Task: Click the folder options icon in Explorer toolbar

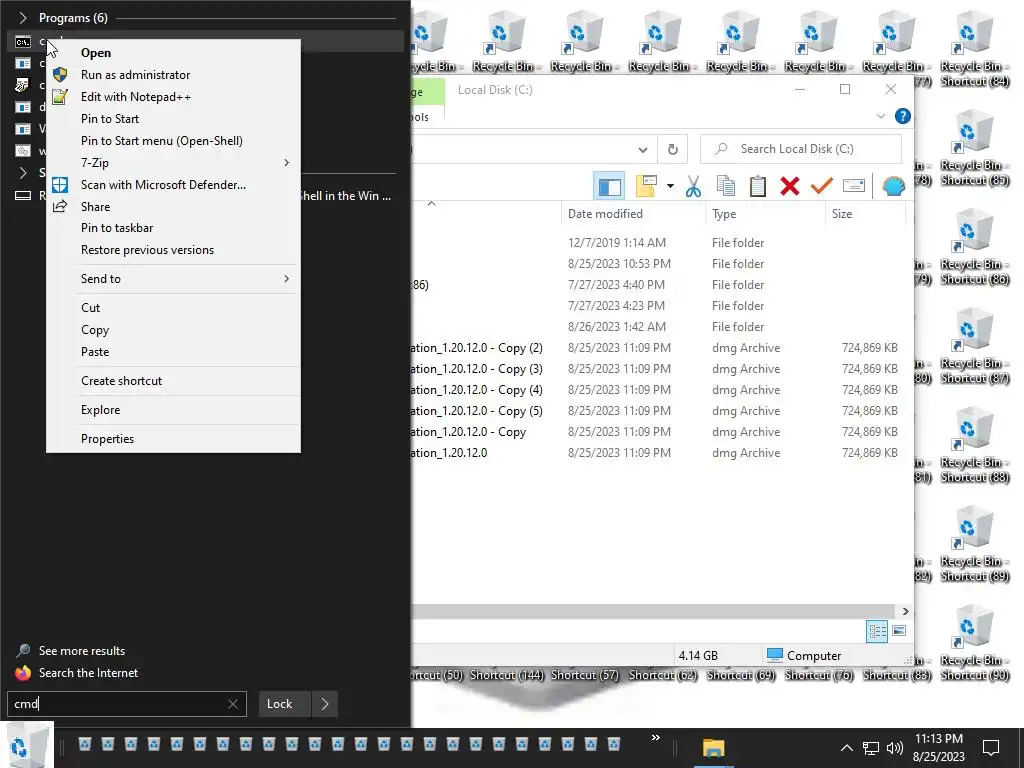Action: (646, 186)
